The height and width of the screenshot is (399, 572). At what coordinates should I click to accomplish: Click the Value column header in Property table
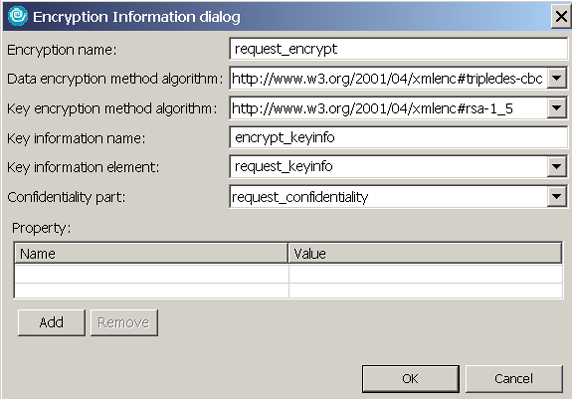coord(425,253)
